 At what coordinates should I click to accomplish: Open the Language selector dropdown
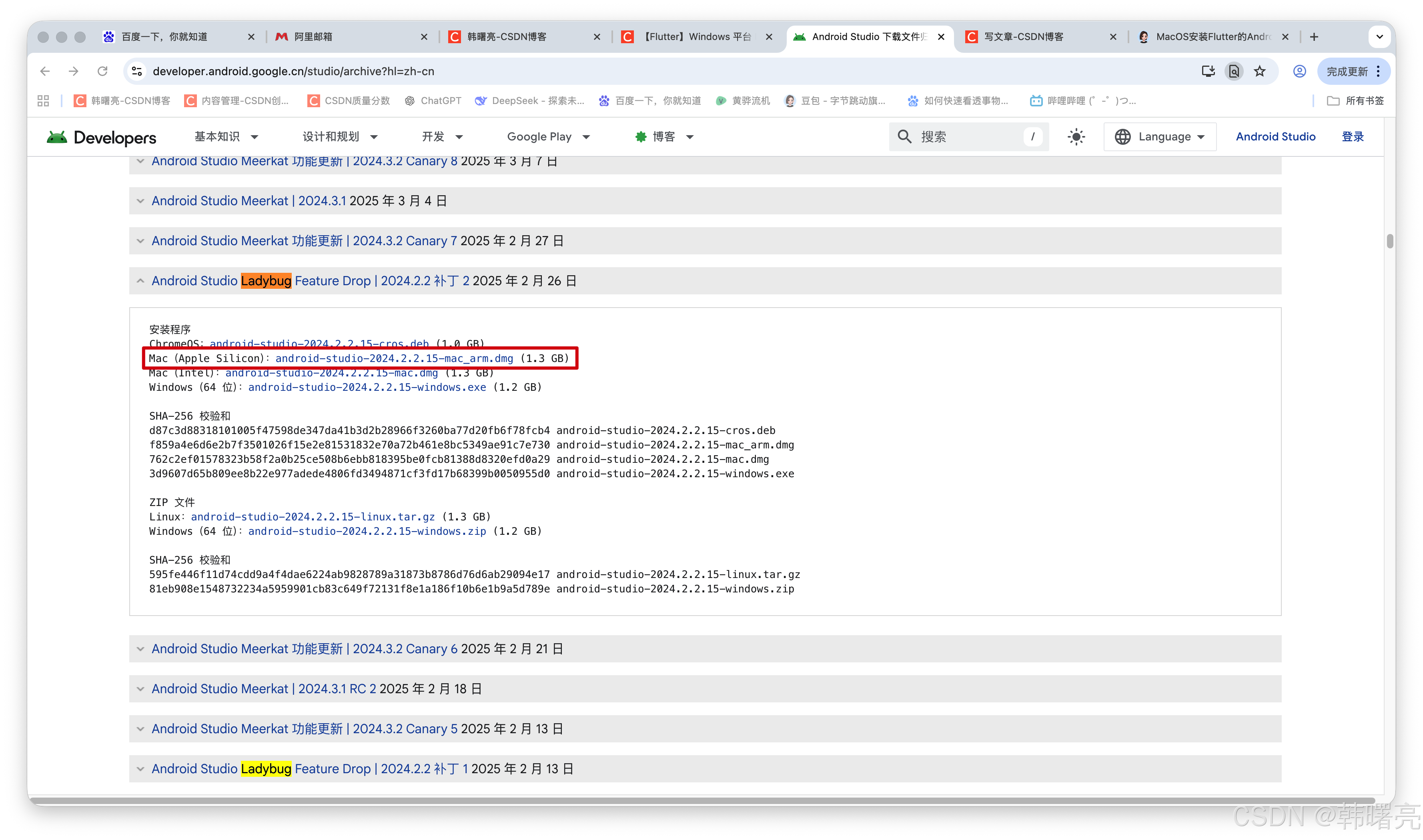[1160, 137]
